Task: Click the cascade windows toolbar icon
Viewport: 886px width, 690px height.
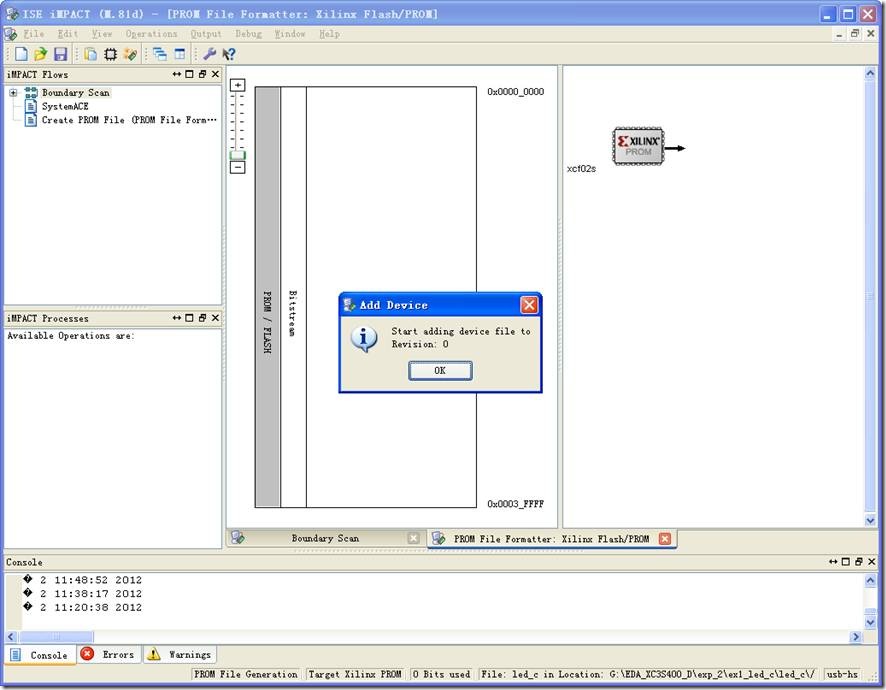Action: (160, 54)
